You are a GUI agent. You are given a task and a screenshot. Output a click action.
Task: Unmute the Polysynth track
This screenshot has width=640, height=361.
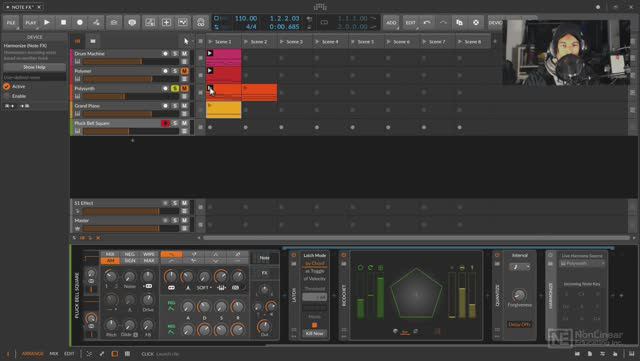pyautogui.click(x=184, y=89)
